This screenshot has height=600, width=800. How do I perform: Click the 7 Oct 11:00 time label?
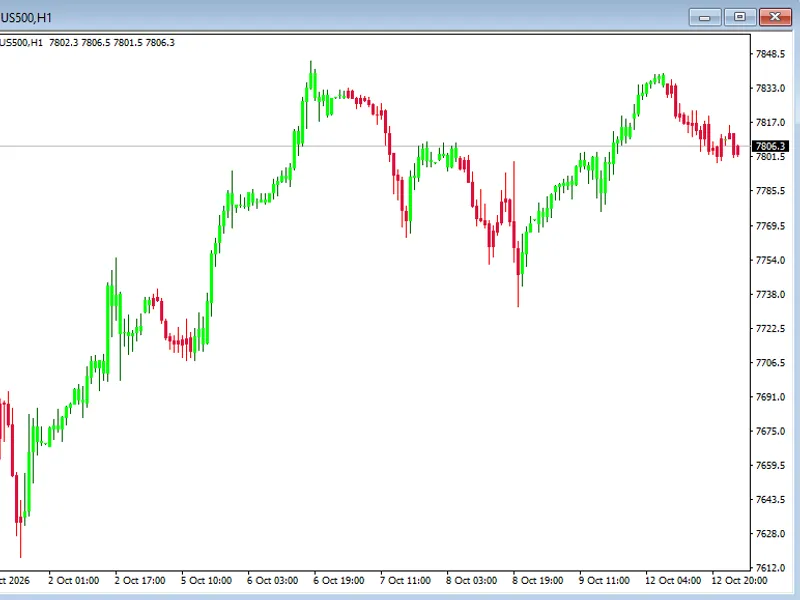405,581
